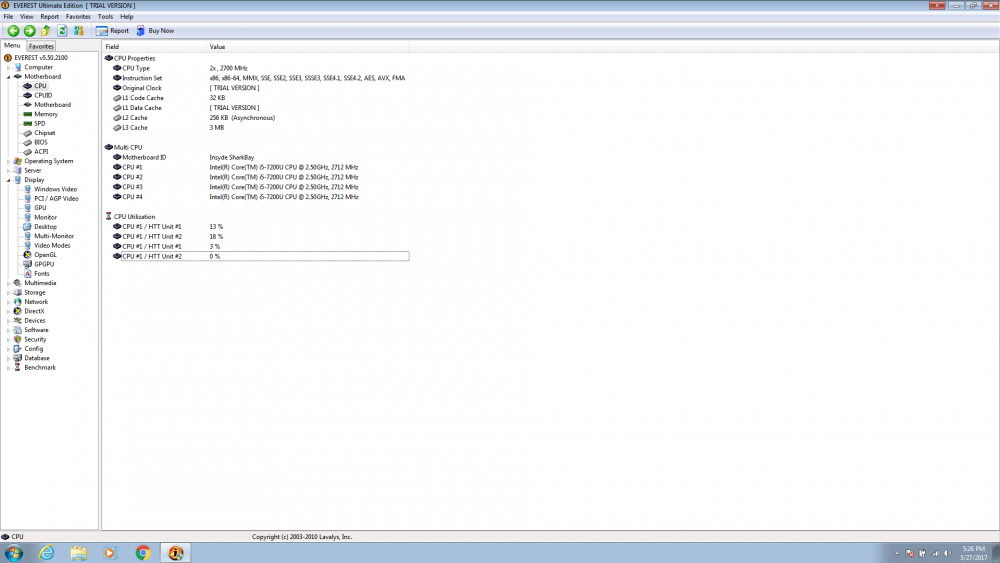Open the Help menu
The image size is (1000, 563).
(127, 17)
